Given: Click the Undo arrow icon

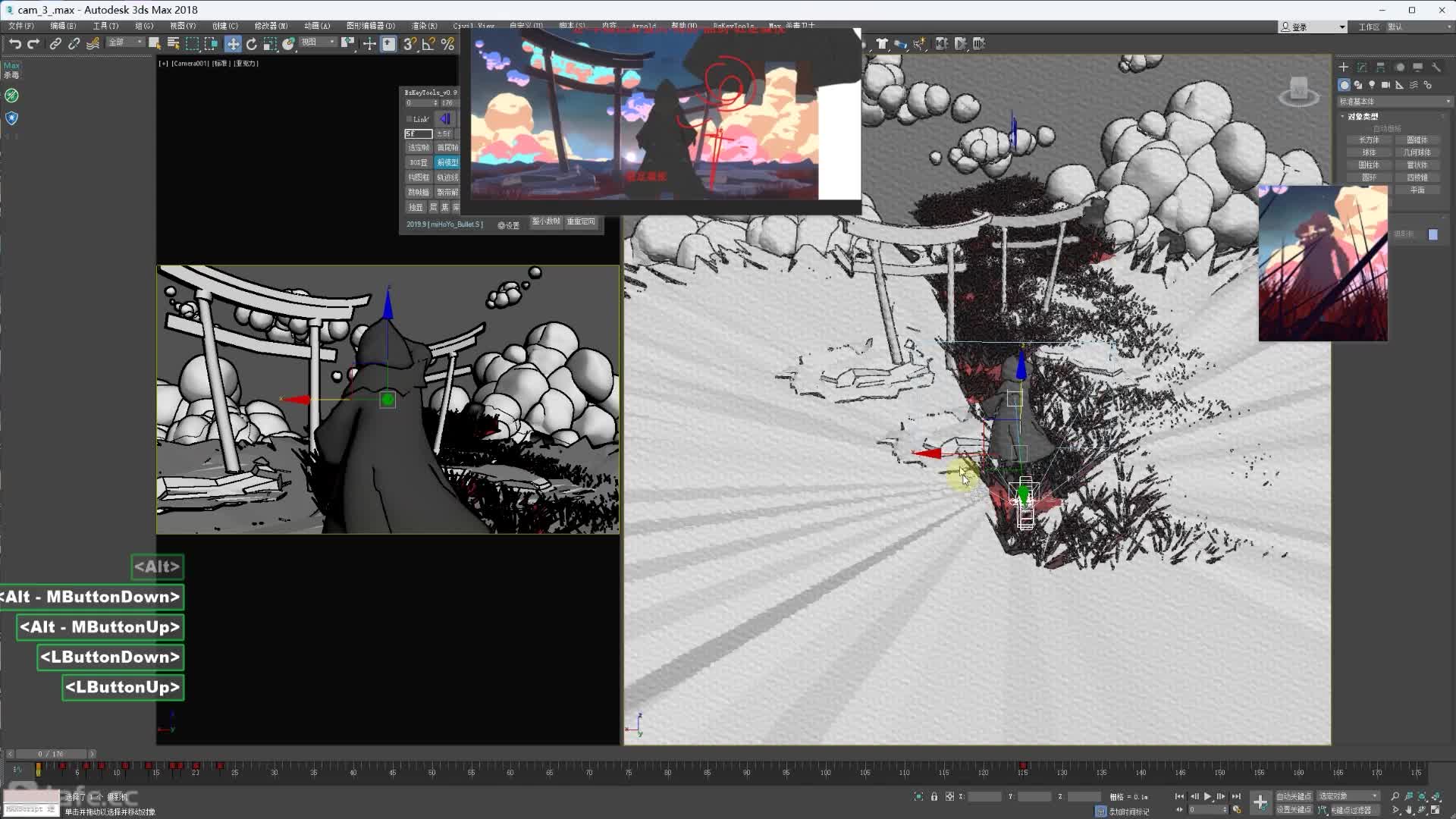Looking at the screenshot, I should point(15,44).
